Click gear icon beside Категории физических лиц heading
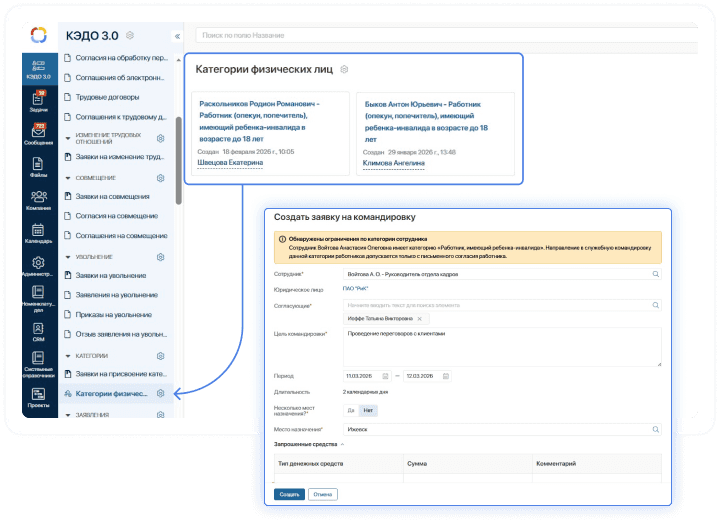720x520 pixels. coord(344,69)
